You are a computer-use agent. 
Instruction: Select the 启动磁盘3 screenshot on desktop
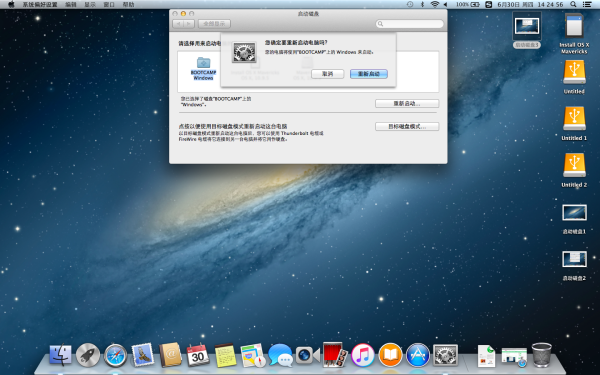click(527, 30)
